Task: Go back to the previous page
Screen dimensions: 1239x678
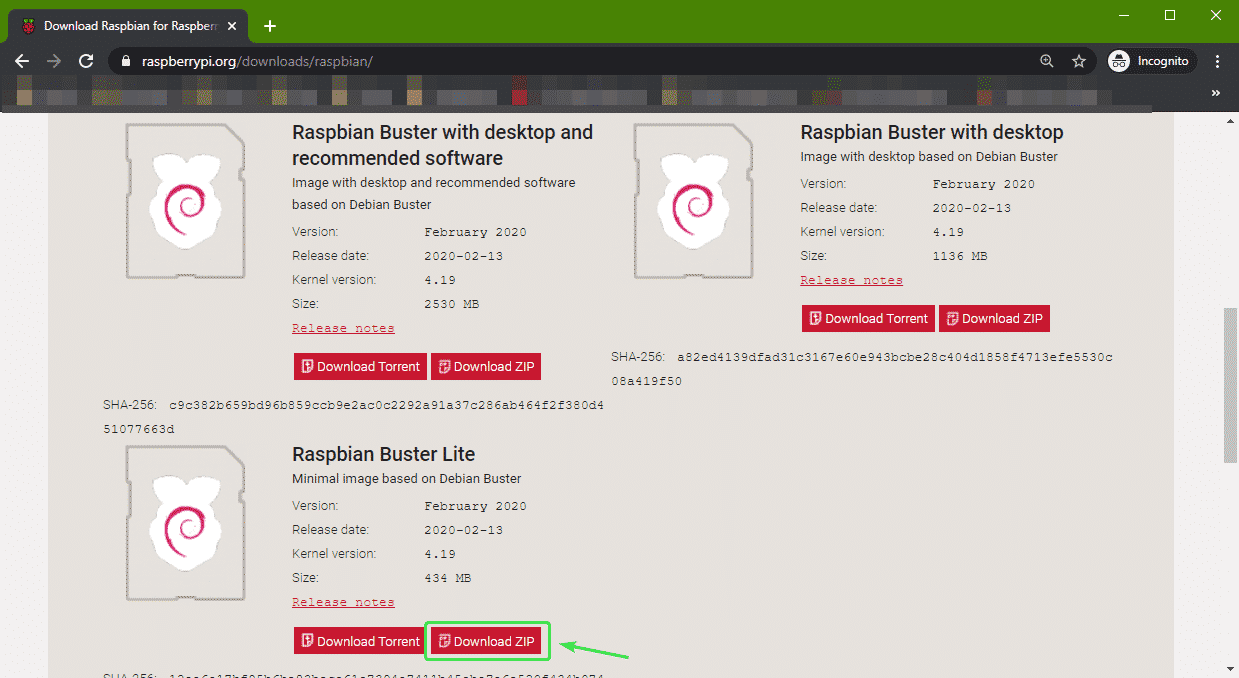Action: [22, 61]
